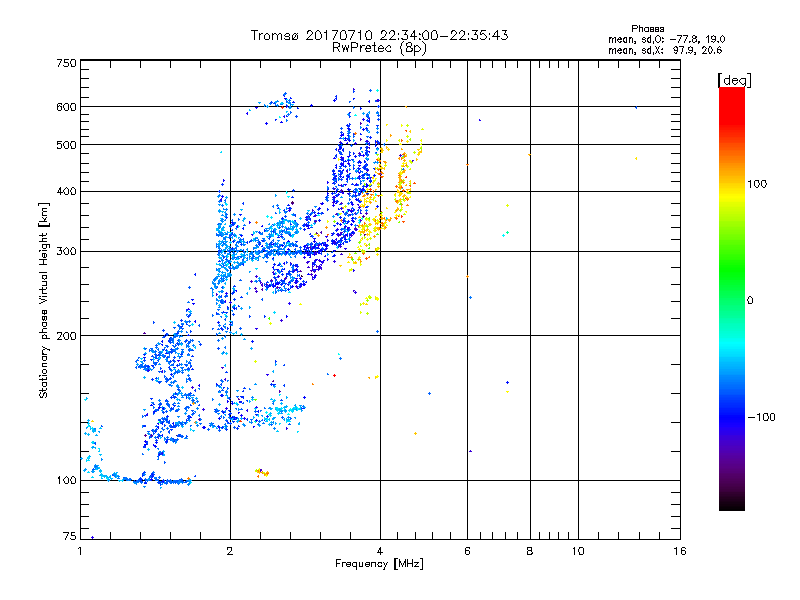Click the x-axis tick label '1'
This screenshot has height=600, width=800.
click(x=80, y=551)
